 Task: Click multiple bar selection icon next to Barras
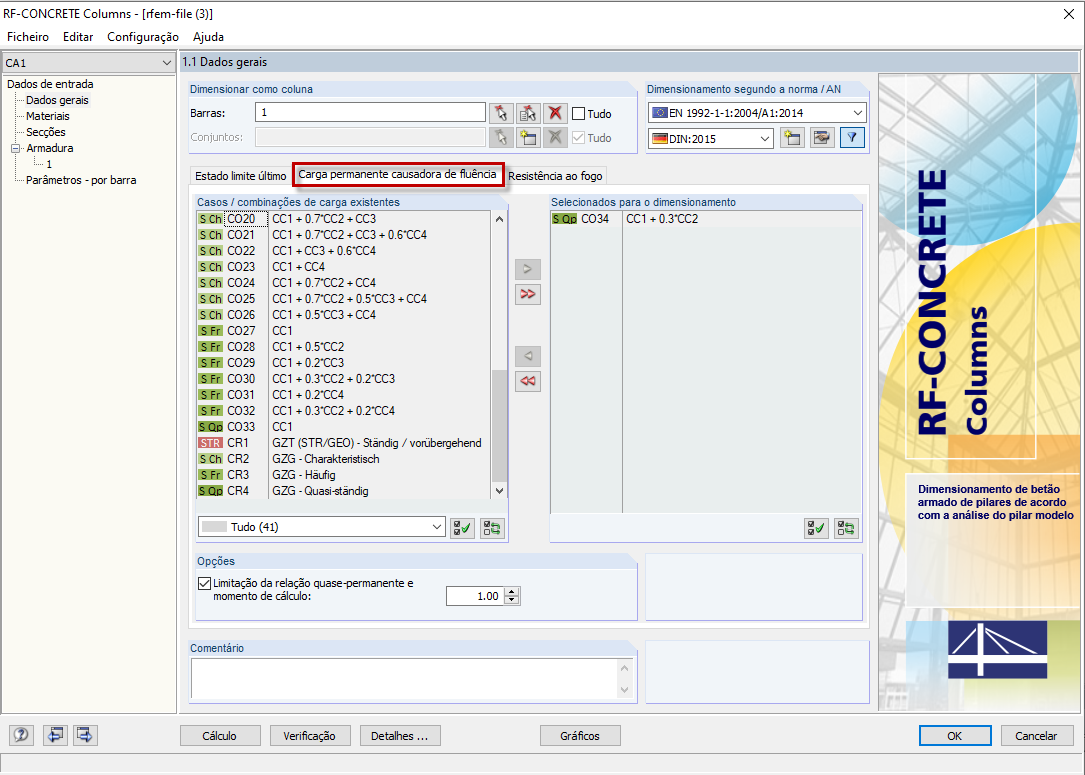(528, 113)
